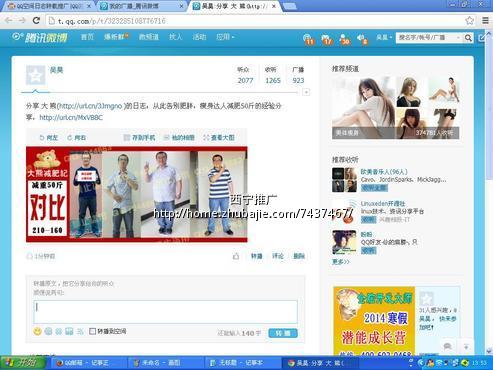Click 收听全部 under 欧美音乐人

pos(374,188)
